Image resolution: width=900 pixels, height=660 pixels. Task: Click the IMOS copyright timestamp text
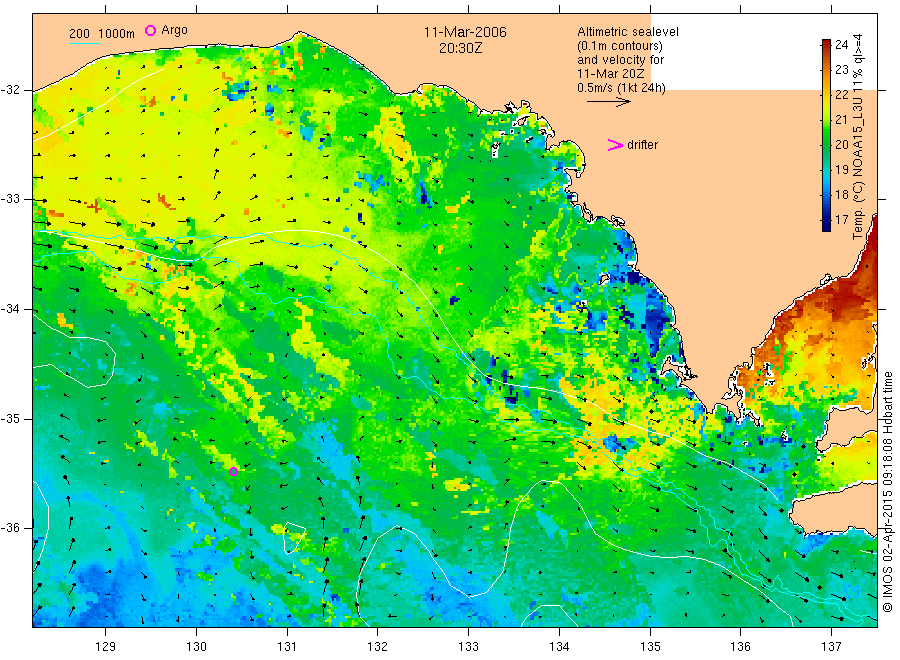[x=887, y=492]
